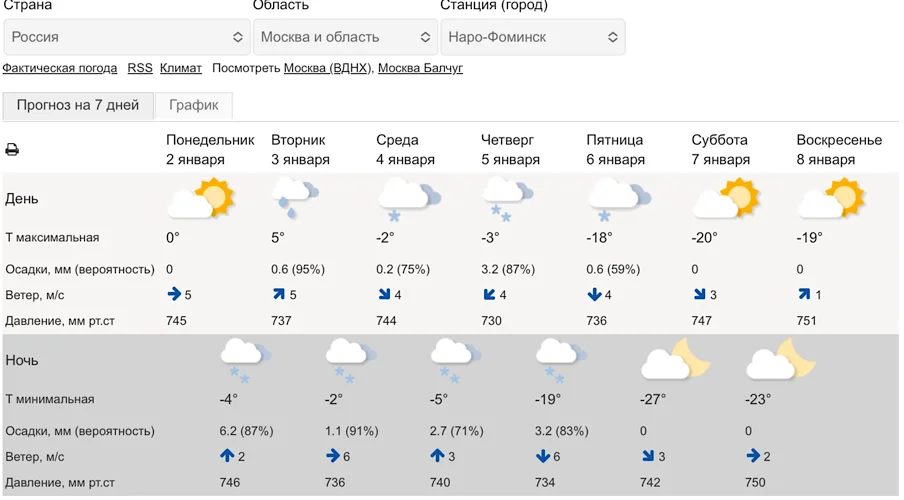
Task: Open the Климат link
Action: pos(181,68)
